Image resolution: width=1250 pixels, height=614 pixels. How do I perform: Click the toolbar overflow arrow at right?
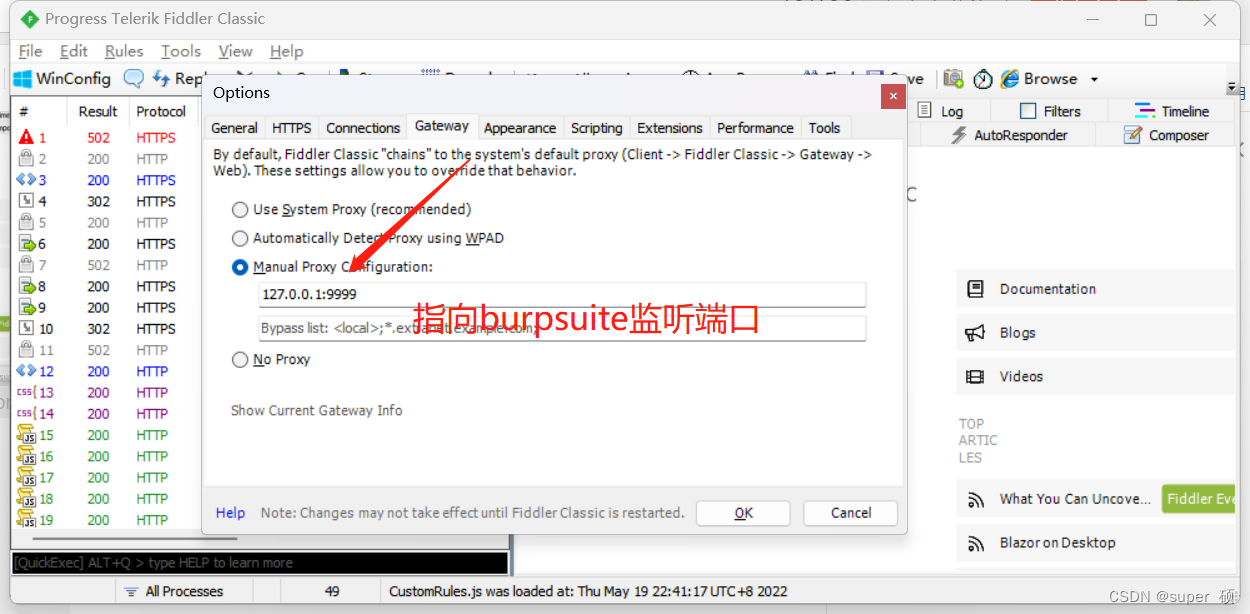[x=1232, y=88]
